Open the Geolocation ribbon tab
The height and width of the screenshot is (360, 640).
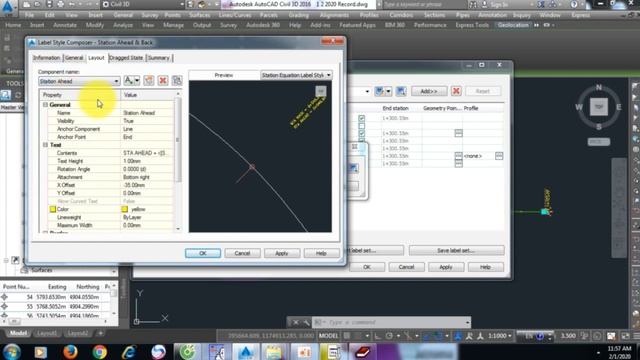click(x=513, y=25)
